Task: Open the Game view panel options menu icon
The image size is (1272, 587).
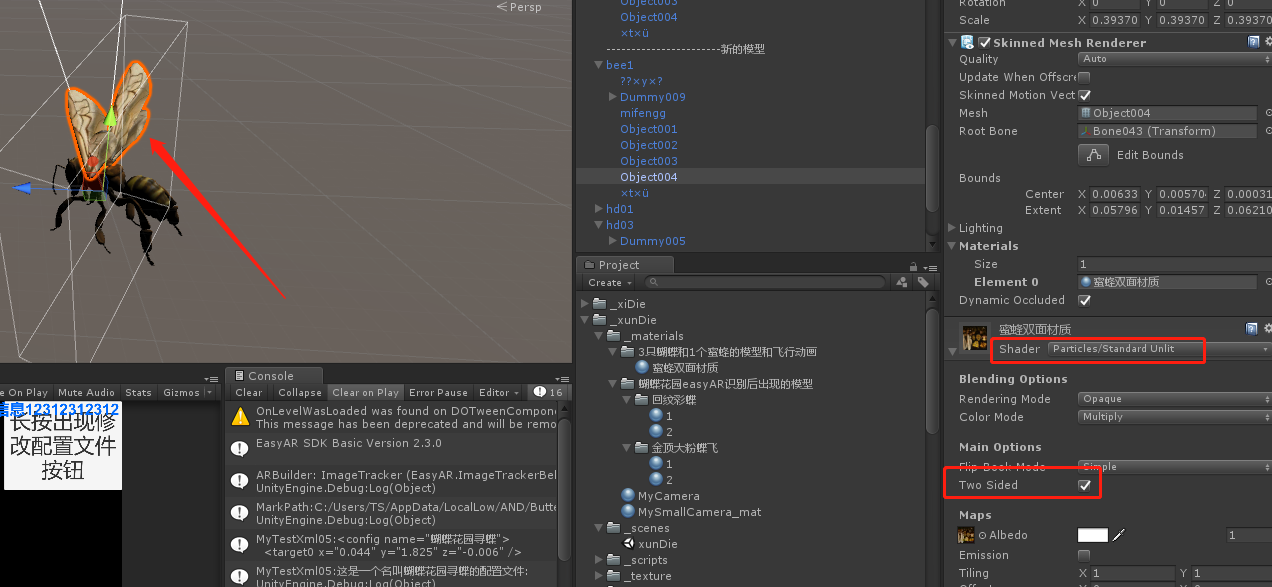Action: pyautogui.click(x=211, y=378)
